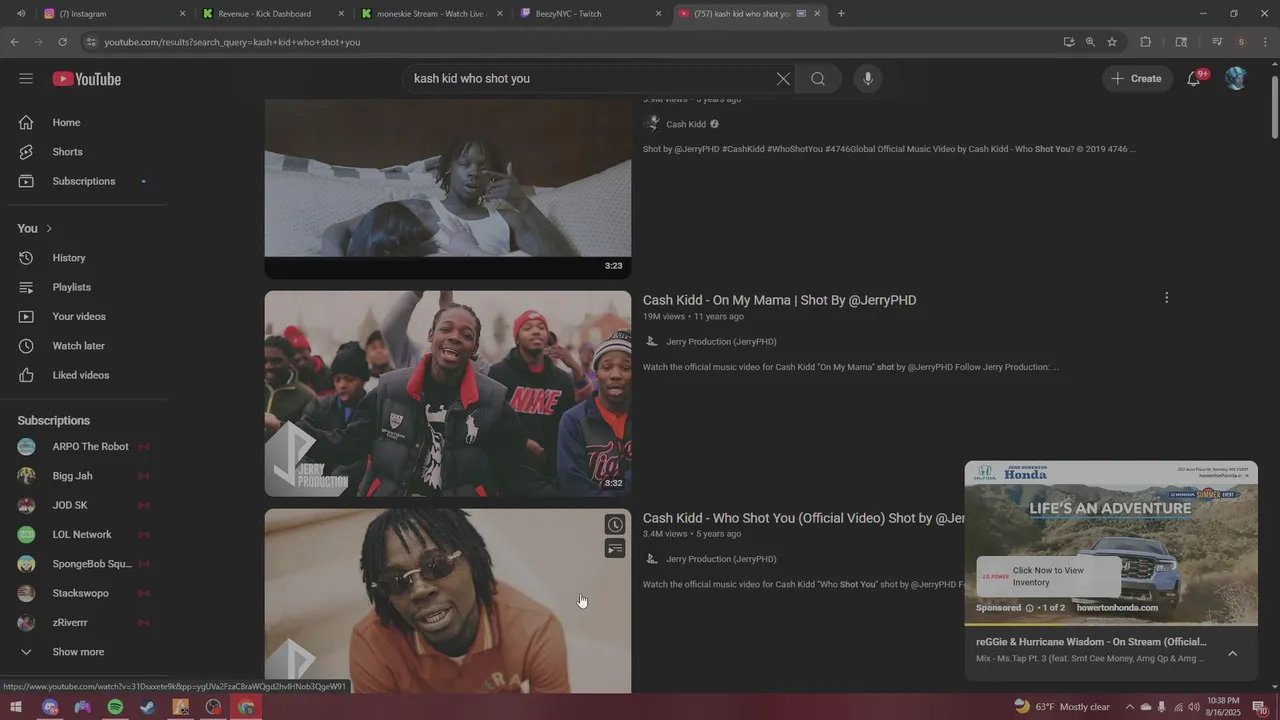Open Who Shot You (Official Video) title
Viewport: 1280px width, 720px height.
(803, 518)
